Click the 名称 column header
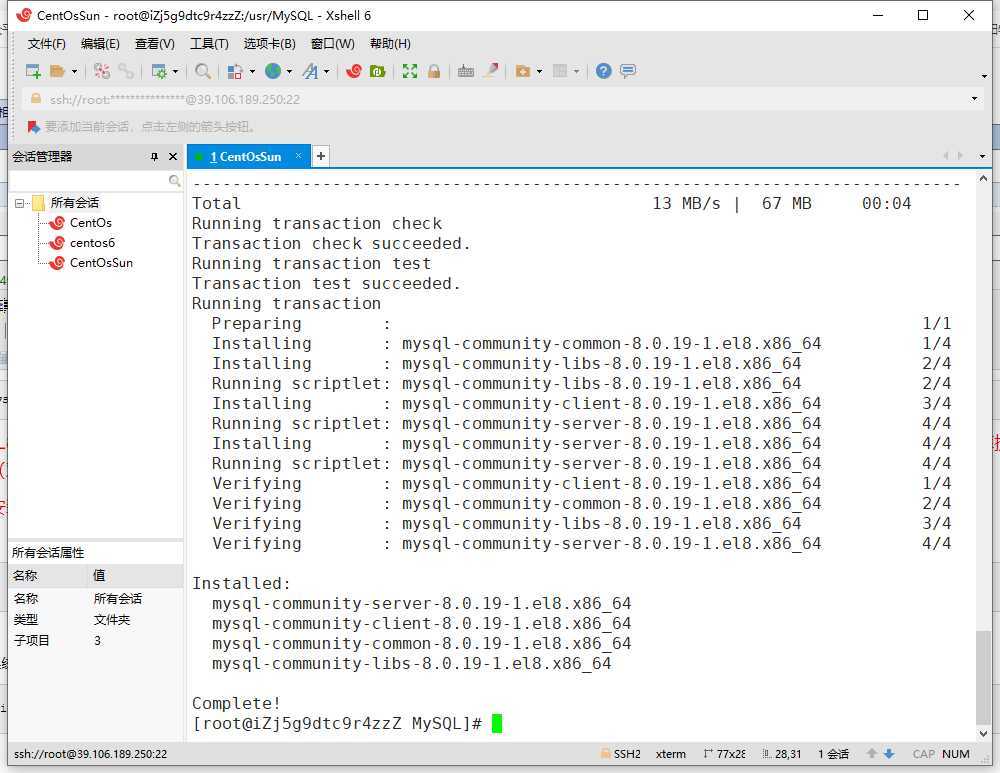The height and width of the screenshot is (773, 1000). [48, 576]
